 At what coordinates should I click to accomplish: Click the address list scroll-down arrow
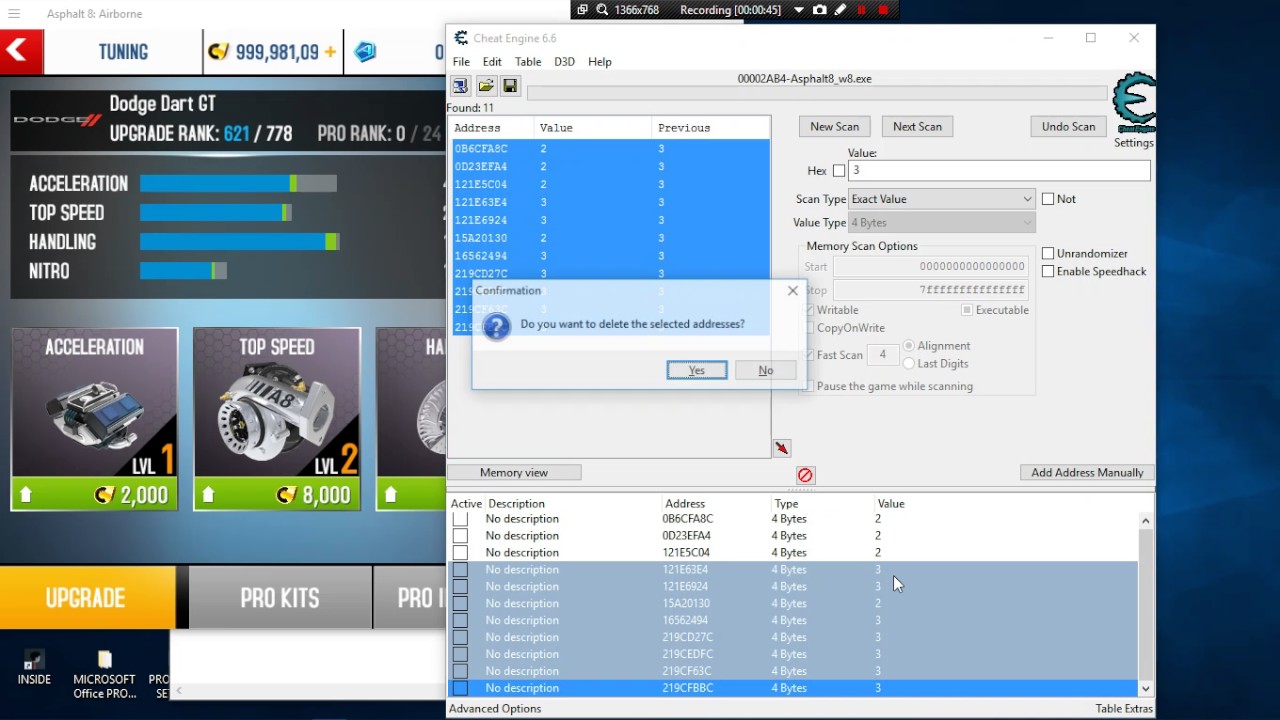(x=1146, y=688)
